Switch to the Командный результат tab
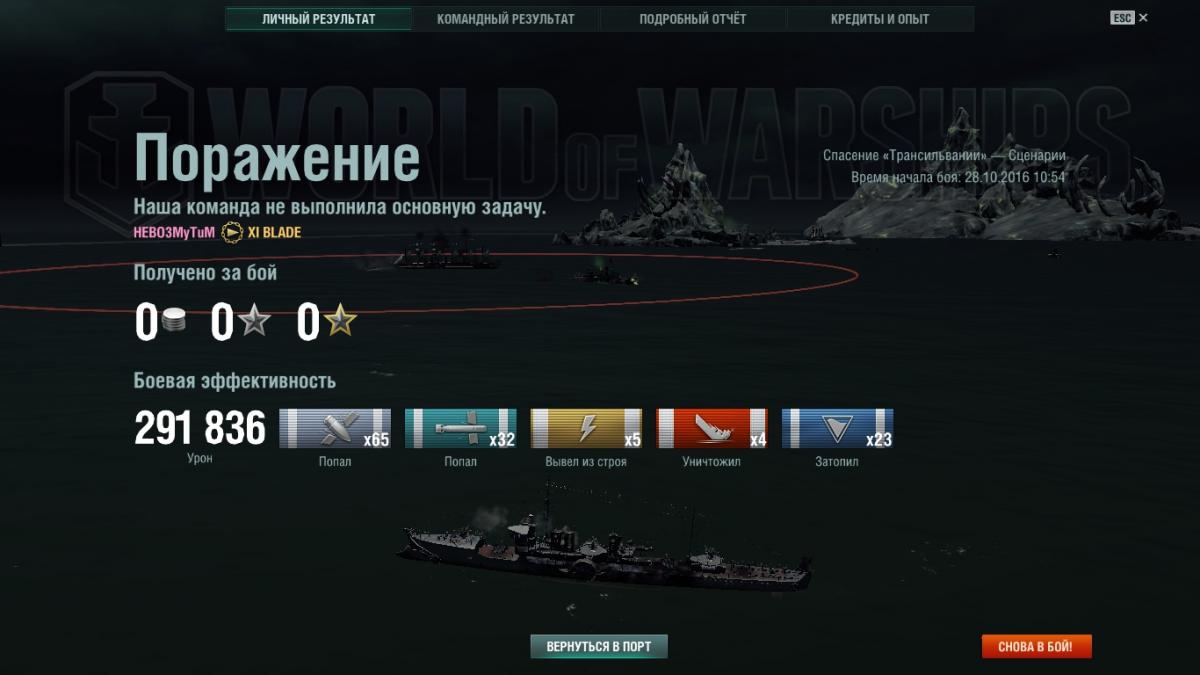The height and width of the screenshot is (675, 1200). coord(505,19)
